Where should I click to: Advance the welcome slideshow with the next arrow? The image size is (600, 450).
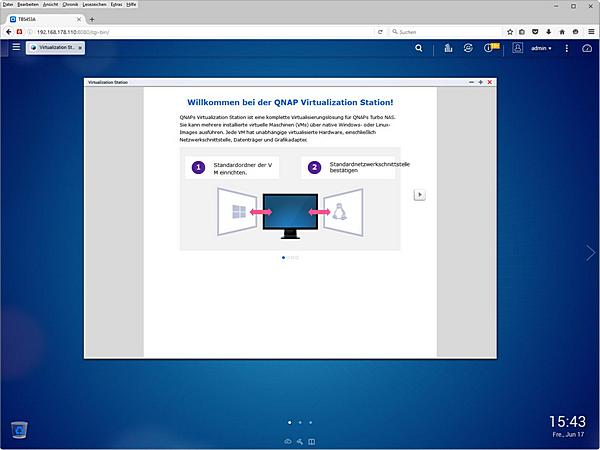click(419, 195)
